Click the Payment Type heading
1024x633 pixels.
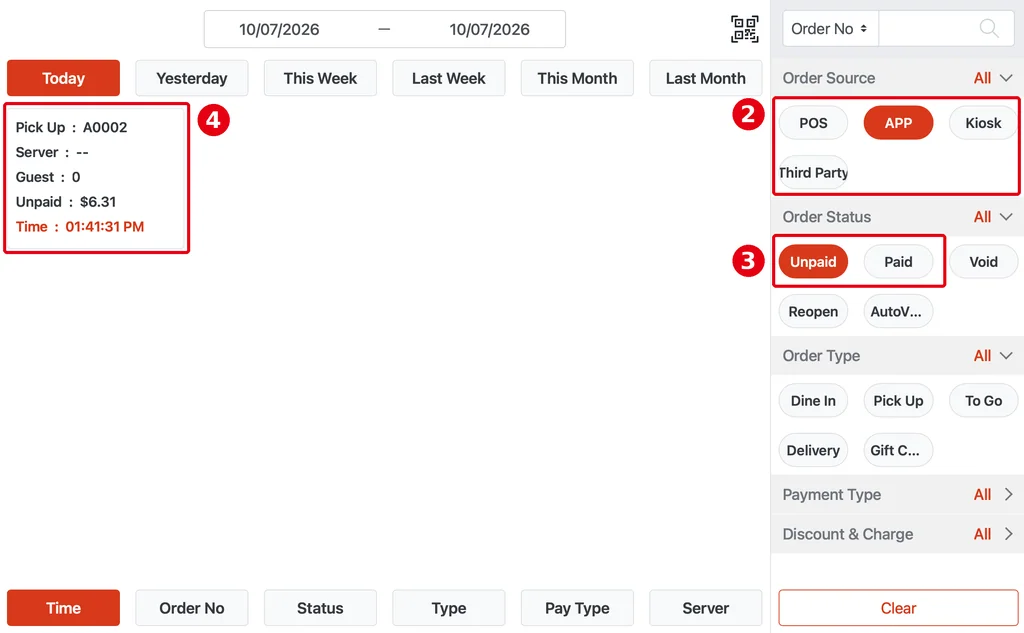tap(831, 495)
